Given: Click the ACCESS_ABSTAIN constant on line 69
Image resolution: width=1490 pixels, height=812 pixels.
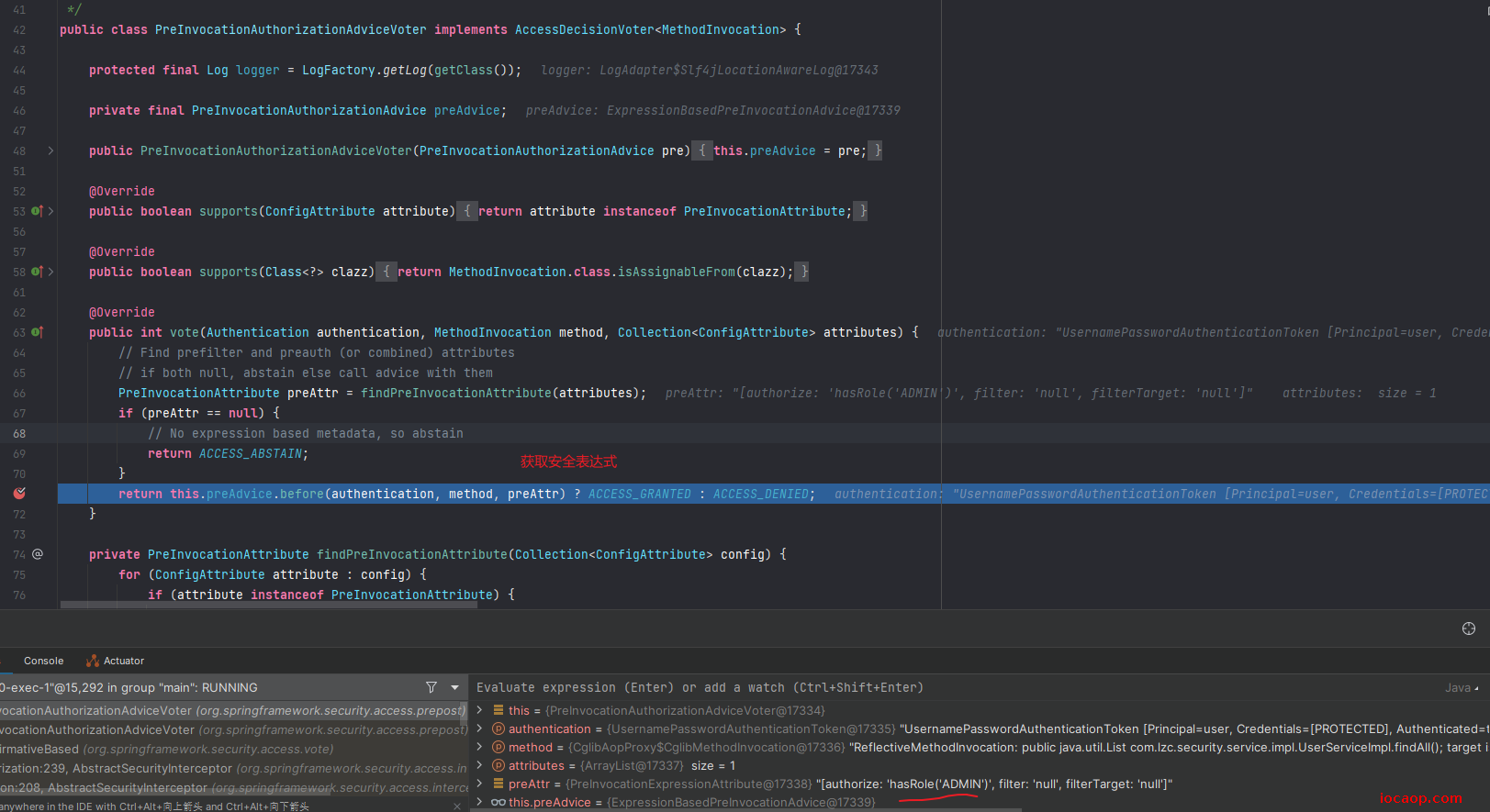Looking at the screenshot, I should [251, 453].
